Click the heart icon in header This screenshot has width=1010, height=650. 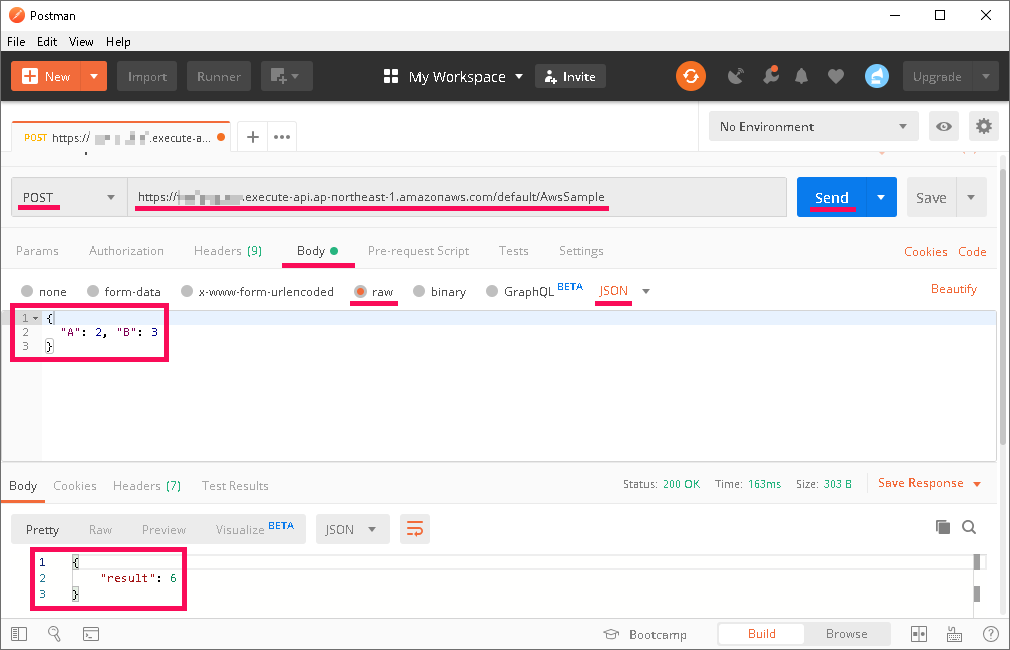835,77
